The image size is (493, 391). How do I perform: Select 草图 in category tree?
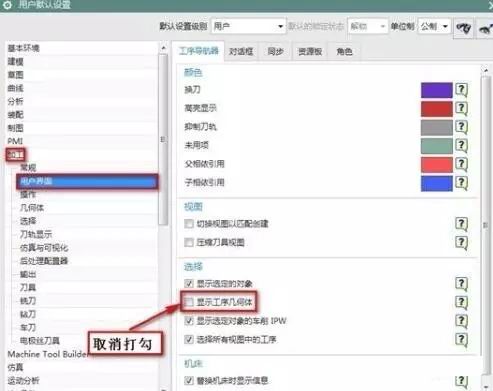click(15, 75)
